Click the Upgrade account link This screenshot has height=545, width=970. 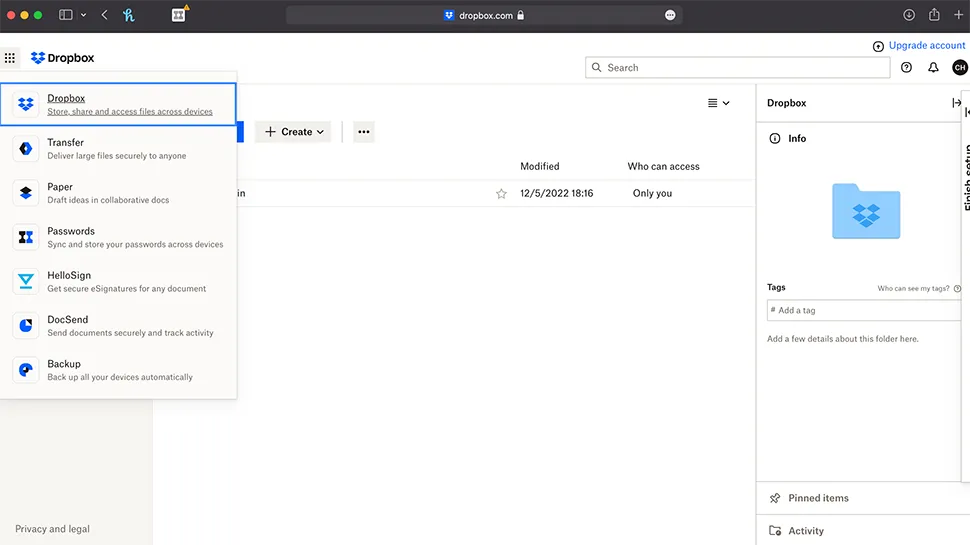coord(919,46)
